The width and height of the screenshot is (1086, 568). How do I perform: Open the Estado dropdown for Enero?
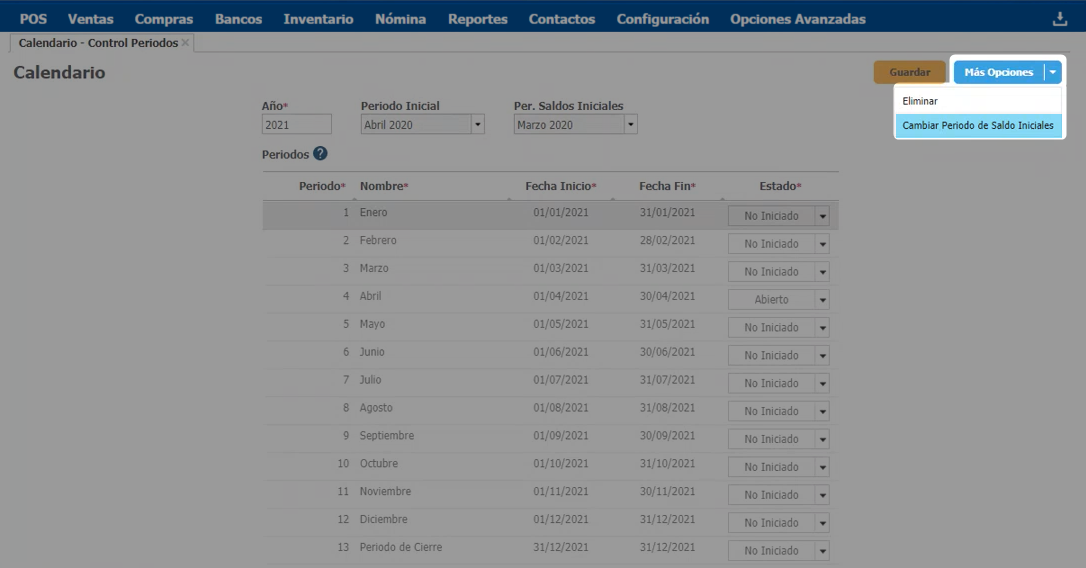[x=822, y=216]
